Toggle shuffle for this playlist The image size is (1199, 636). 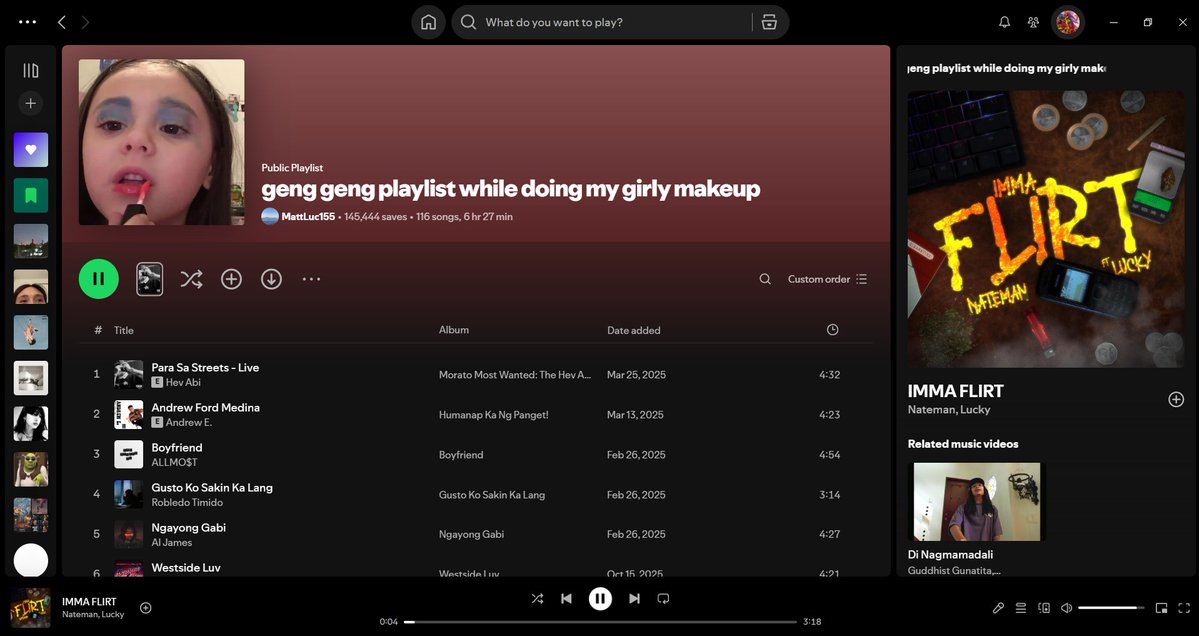pos(191,279)
